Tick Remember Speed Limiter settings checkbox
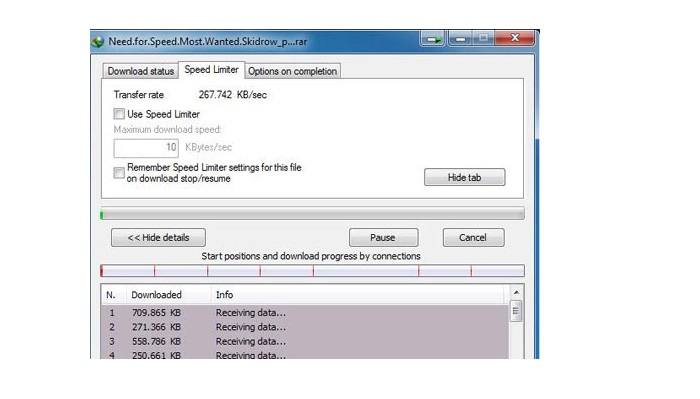Image resolution: width=700 pixels, height=399 pixels. pyautogui.click(x=119, y=173)
